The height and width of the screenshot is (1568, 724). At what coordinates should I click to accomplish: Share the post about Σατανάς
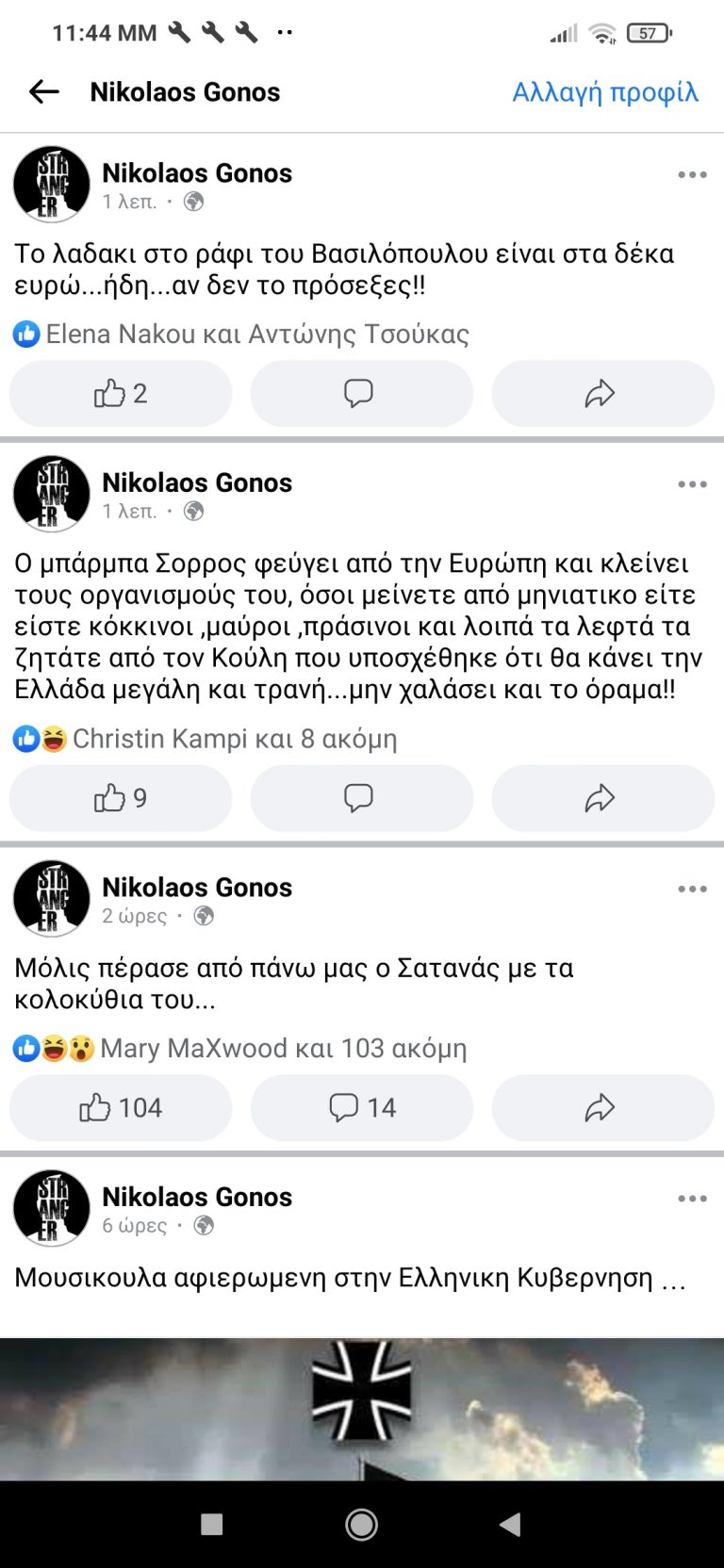[601, 1108]
